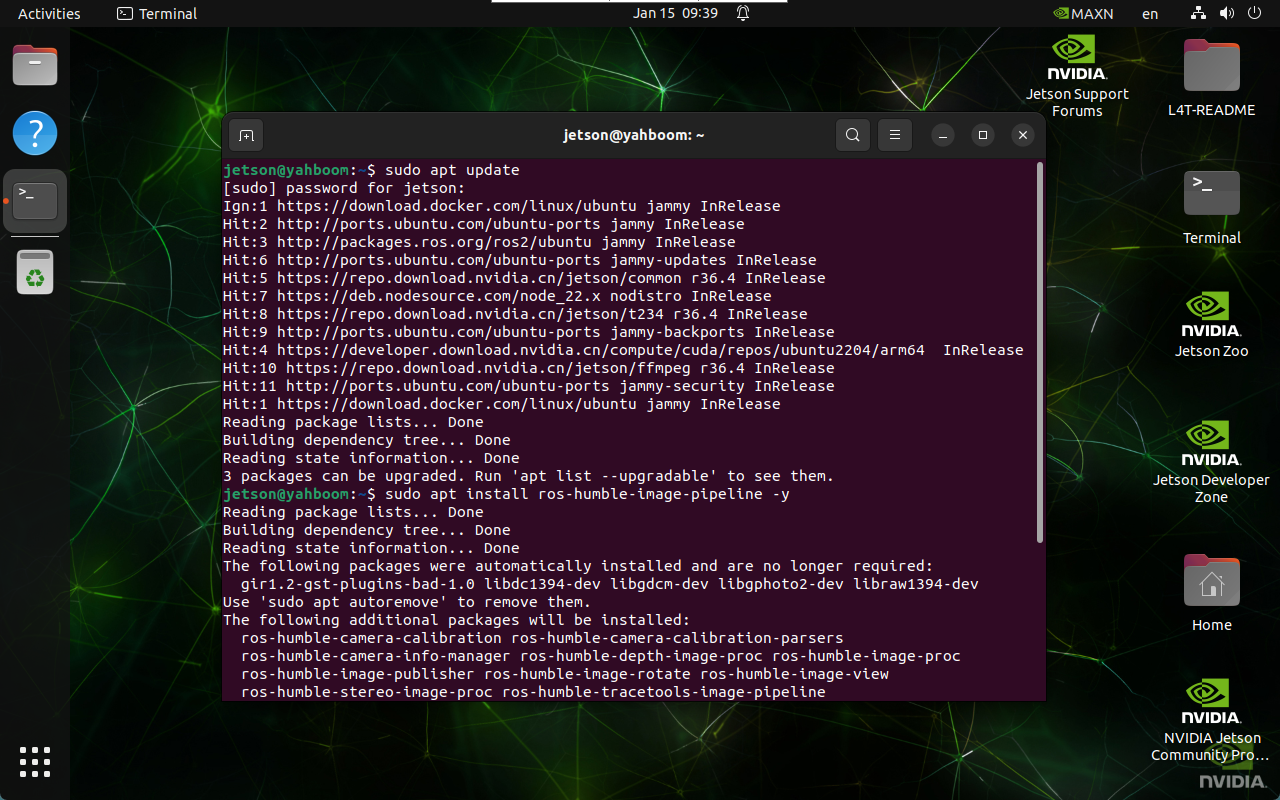The width and height of the screenshot is (1280, 800).
Task: Open a new tab in the terminal window
Action: pyautogui.click(x=246, y=135)
